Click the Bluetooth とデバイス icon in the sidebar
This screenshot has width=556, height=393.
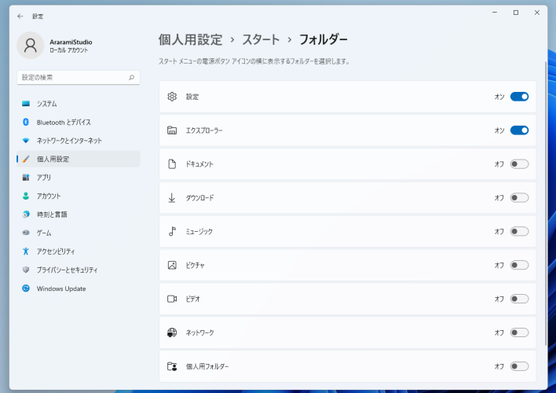click(26, 122)
